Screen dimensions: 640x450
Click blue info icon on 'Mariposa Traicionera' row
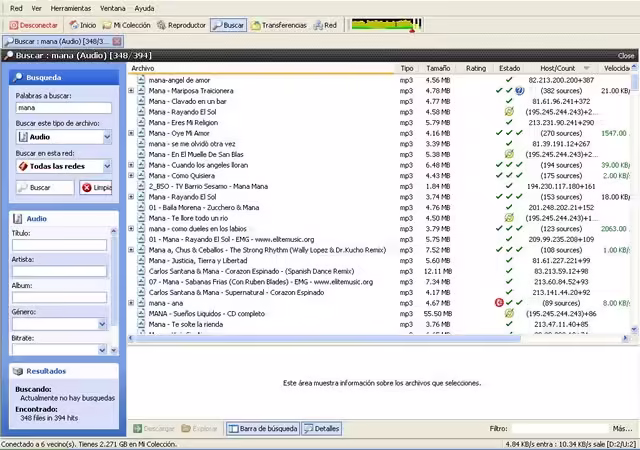[519, 91]
